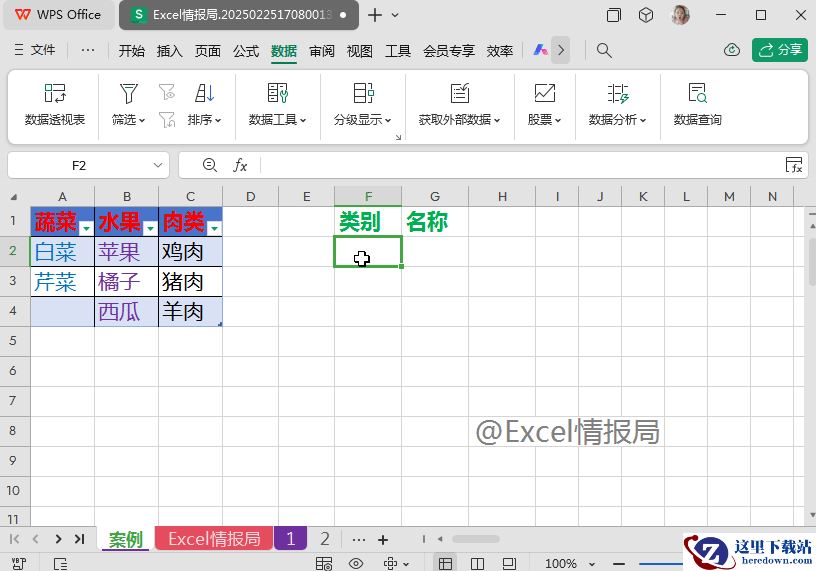Image resolution: width=816 pixels, height=571 pixels.
Task: Switch to the 开始 ribbon tab
Action: click(132, 50)
